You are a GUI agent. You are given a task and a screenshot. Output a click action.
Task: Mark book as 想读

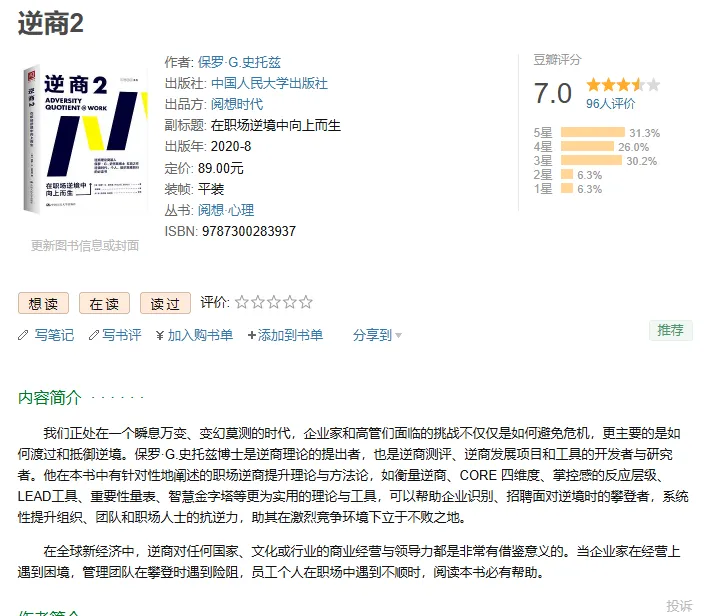(x=43, y=303)
